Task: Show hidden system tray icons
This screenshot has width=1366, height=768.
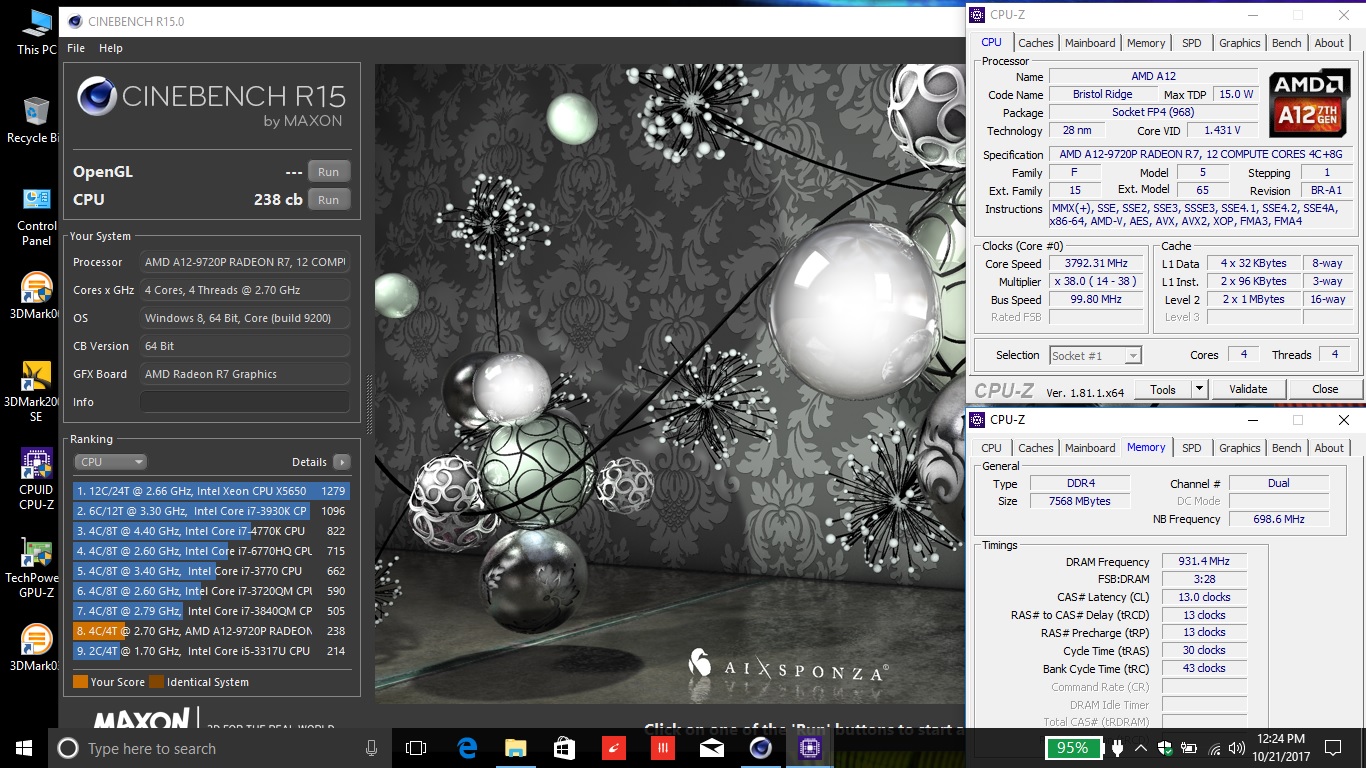Action: 1139,748
